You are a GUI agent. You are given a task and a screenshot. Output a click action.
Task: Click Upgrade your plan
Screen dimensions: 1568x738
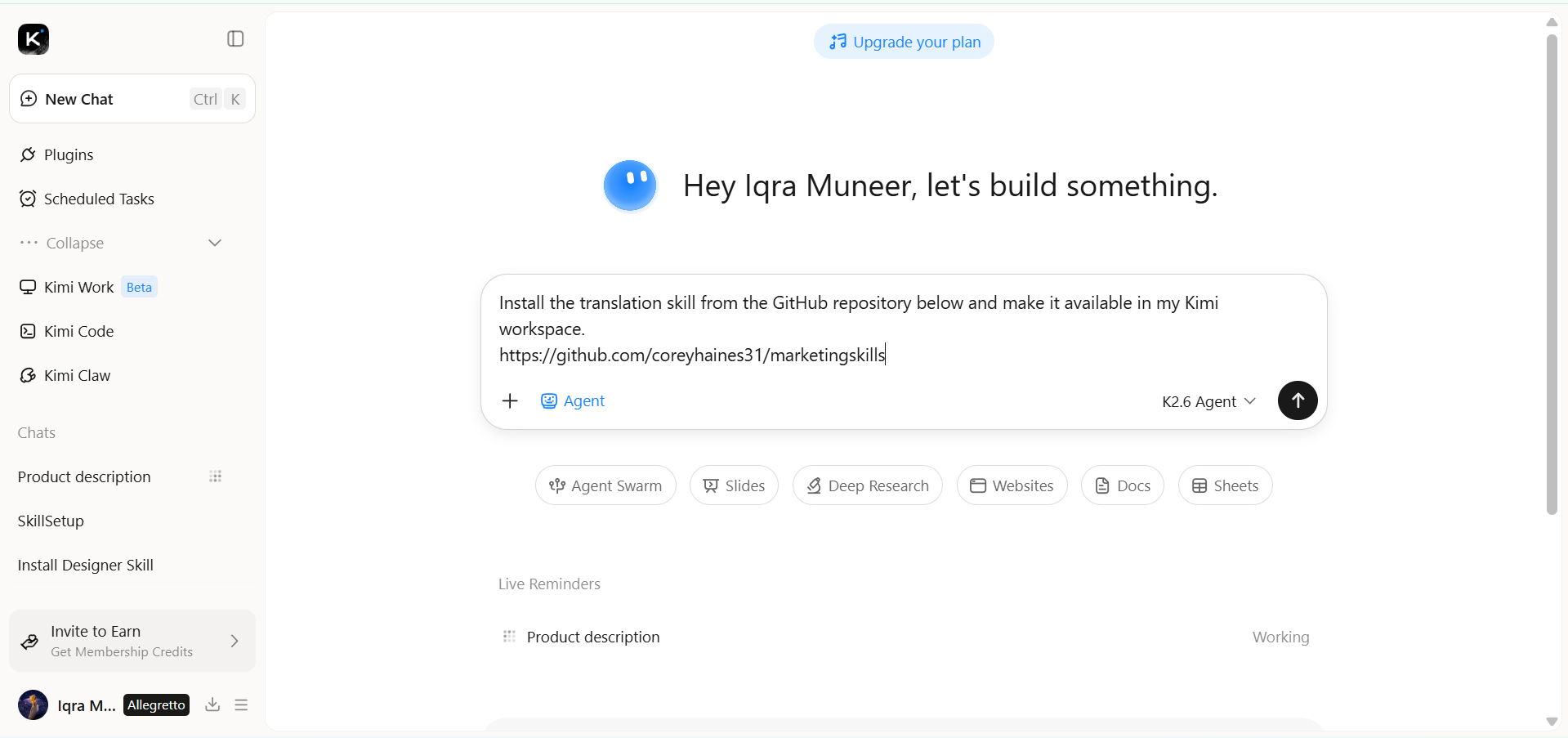pos(905,42)
